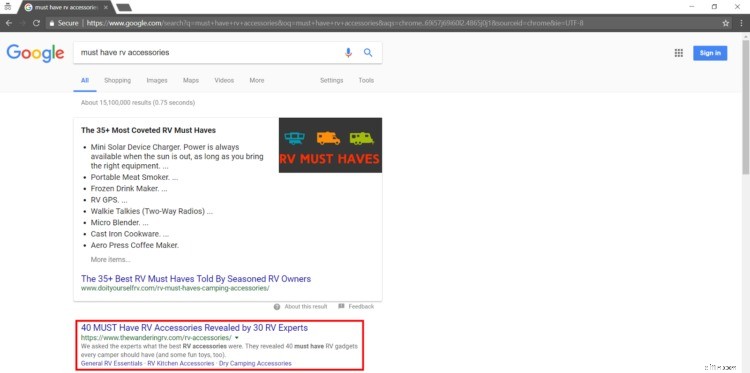The width and height of the screenshot is (750, 373).
Task: Open the Dry Camping Accessories sitelink
Action: click(255, 363)
